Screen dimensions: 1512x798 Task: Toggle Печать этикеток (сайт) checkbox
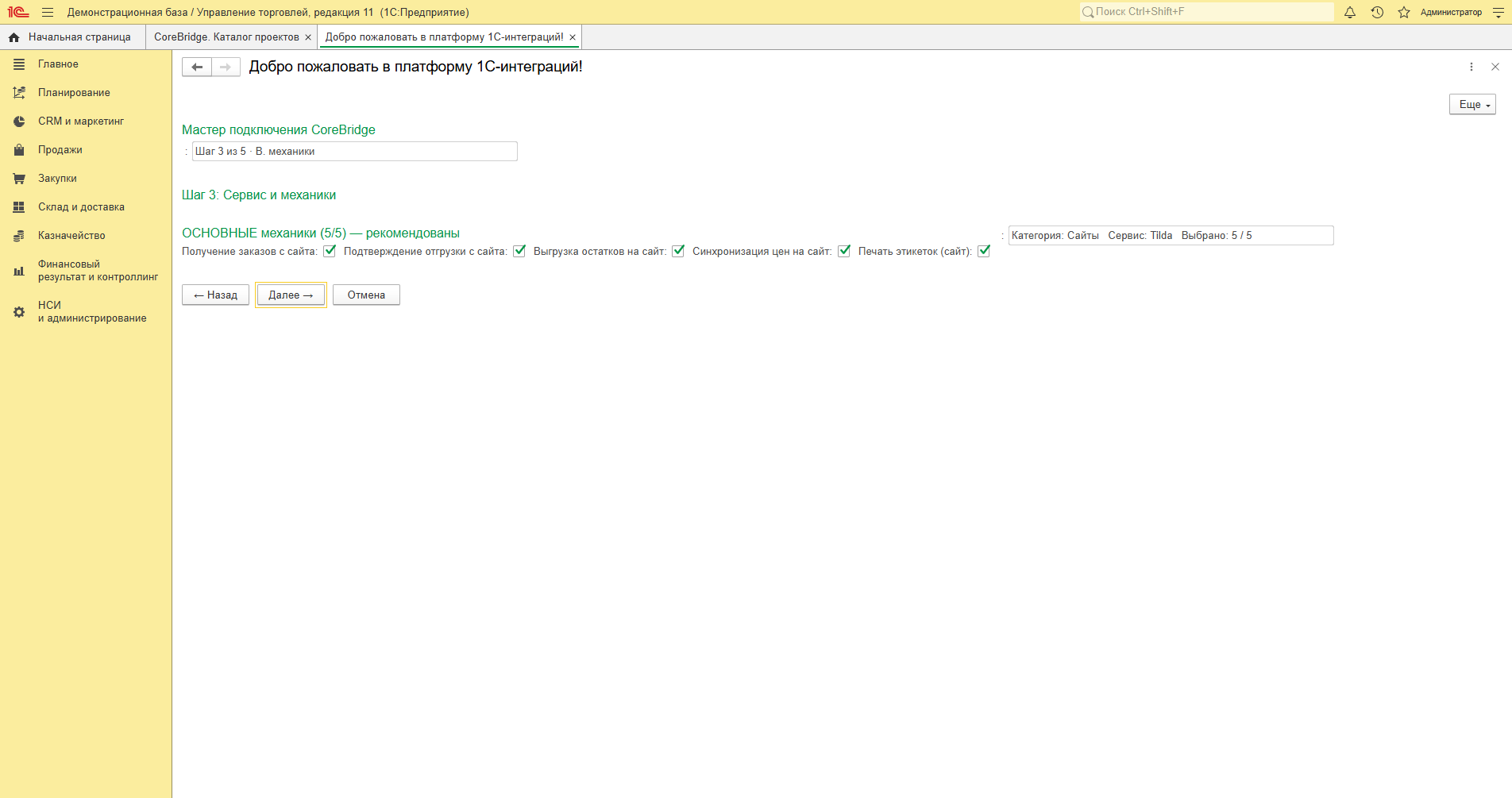coord(984,251)
